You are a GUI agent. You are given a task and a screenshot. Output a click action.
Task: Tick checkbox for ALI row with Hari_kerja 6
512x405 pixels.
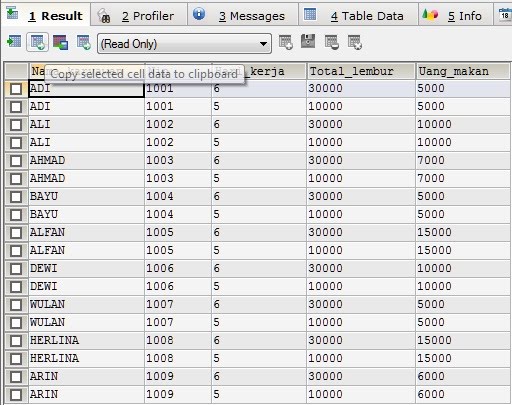click(16, 125)
